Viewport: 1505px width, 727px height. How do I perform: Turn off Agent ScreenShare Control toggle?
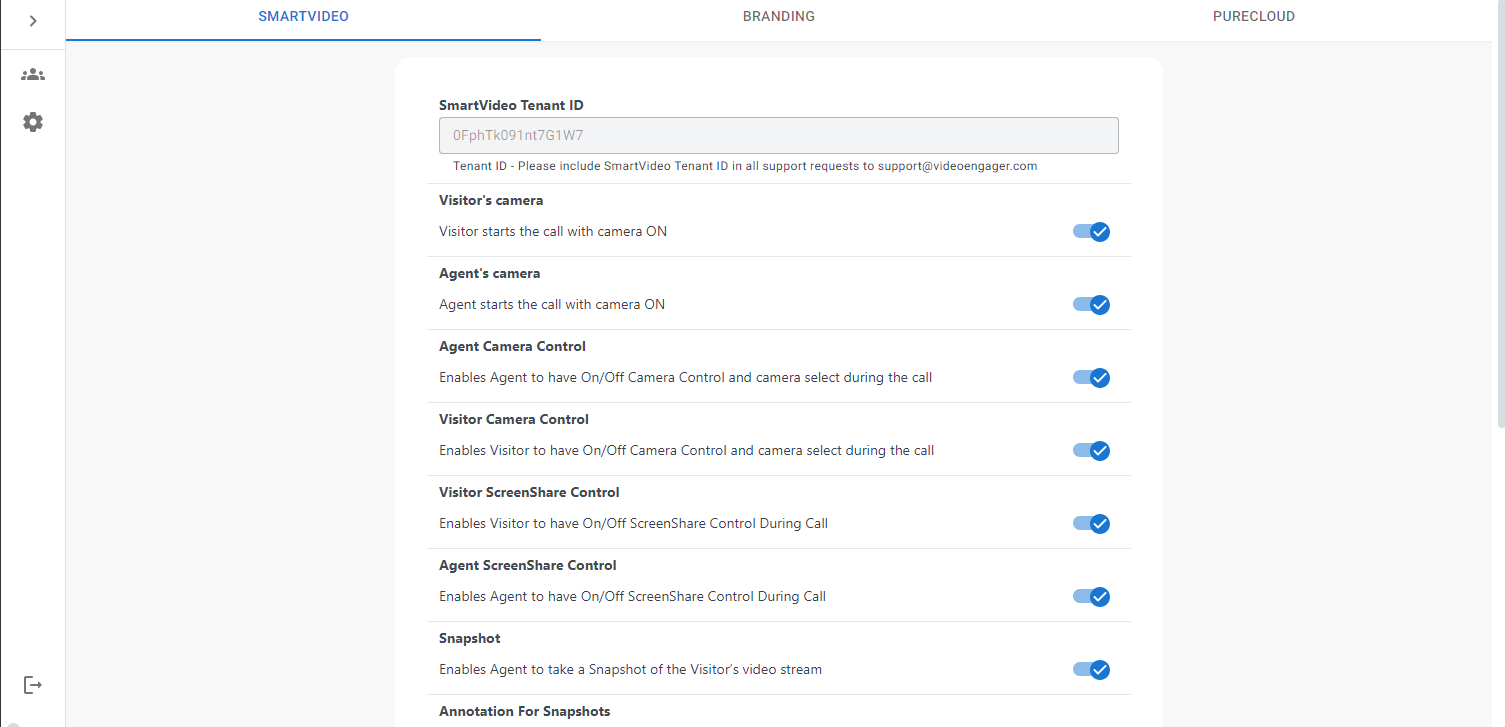point(1091,597)
